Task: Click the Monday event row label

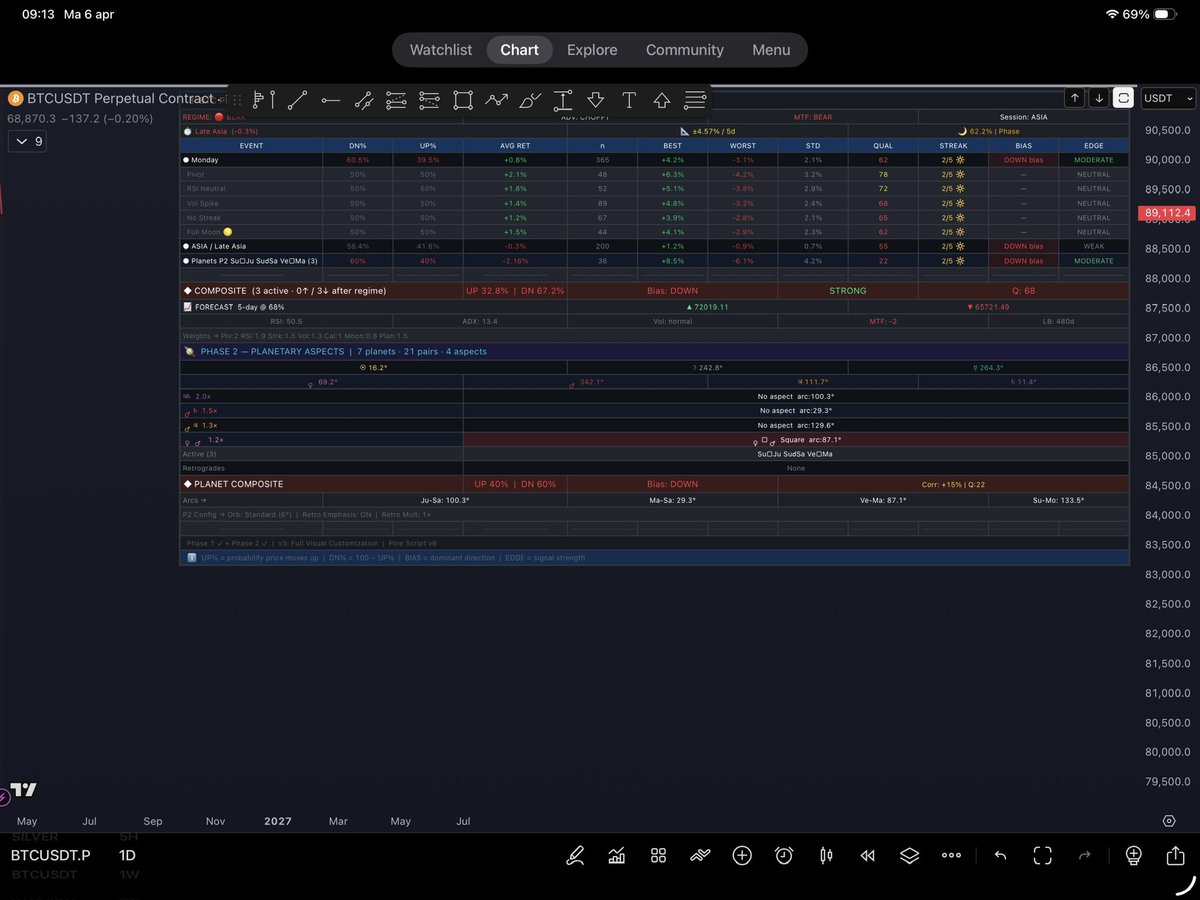Action: [204, 160]
